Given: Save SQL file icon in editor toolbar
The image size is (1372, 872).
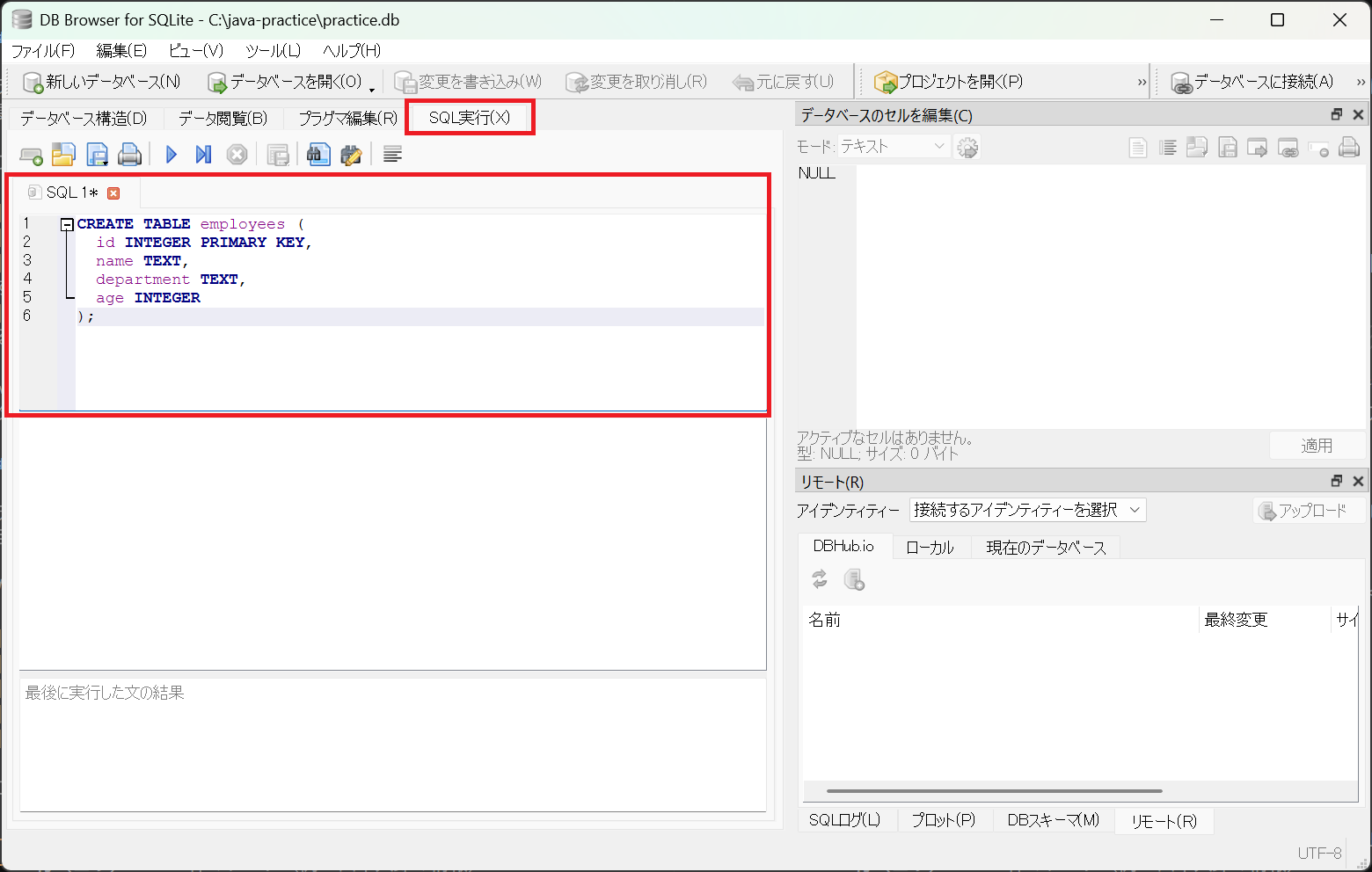Looking at the screenshot, I should [x=97, y=155].
